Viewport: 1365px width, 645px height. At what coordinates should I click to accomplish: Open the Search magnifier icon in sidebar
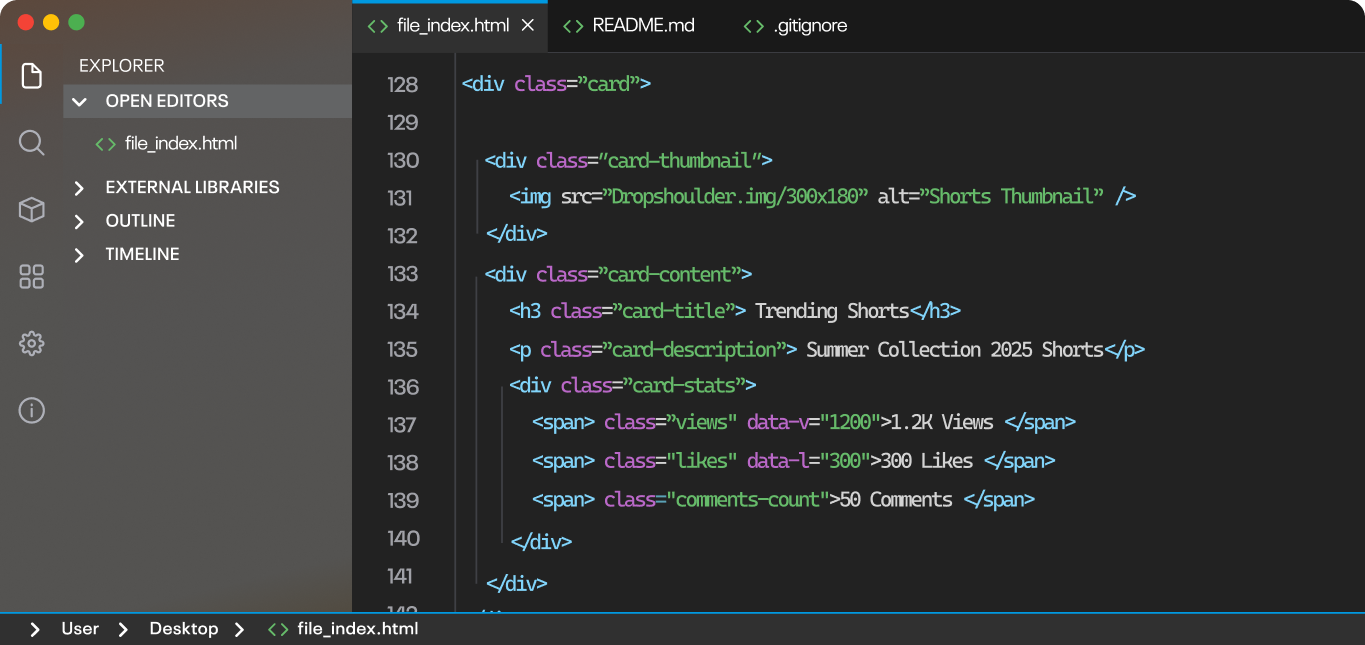32,143
